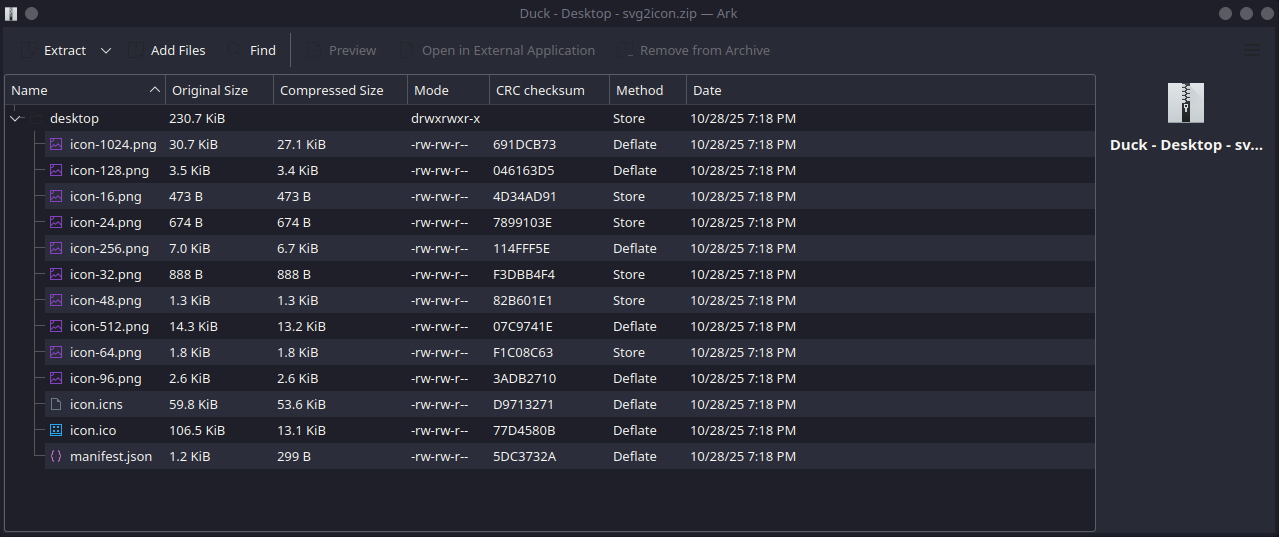Viewport: 1279px width, 537px height.
Task: Open the Extract dropdown arrow
Action: tap(106, 50)
